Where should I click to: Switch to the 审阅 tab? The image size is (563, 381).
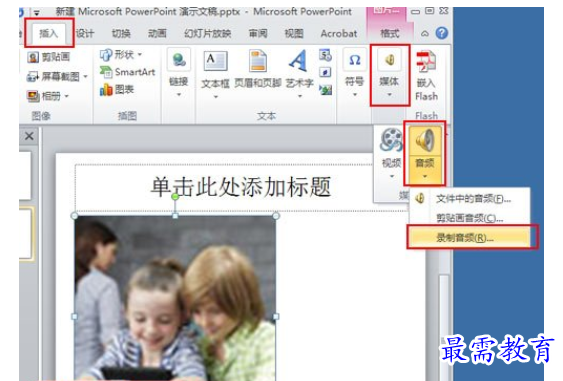[258, 34]
